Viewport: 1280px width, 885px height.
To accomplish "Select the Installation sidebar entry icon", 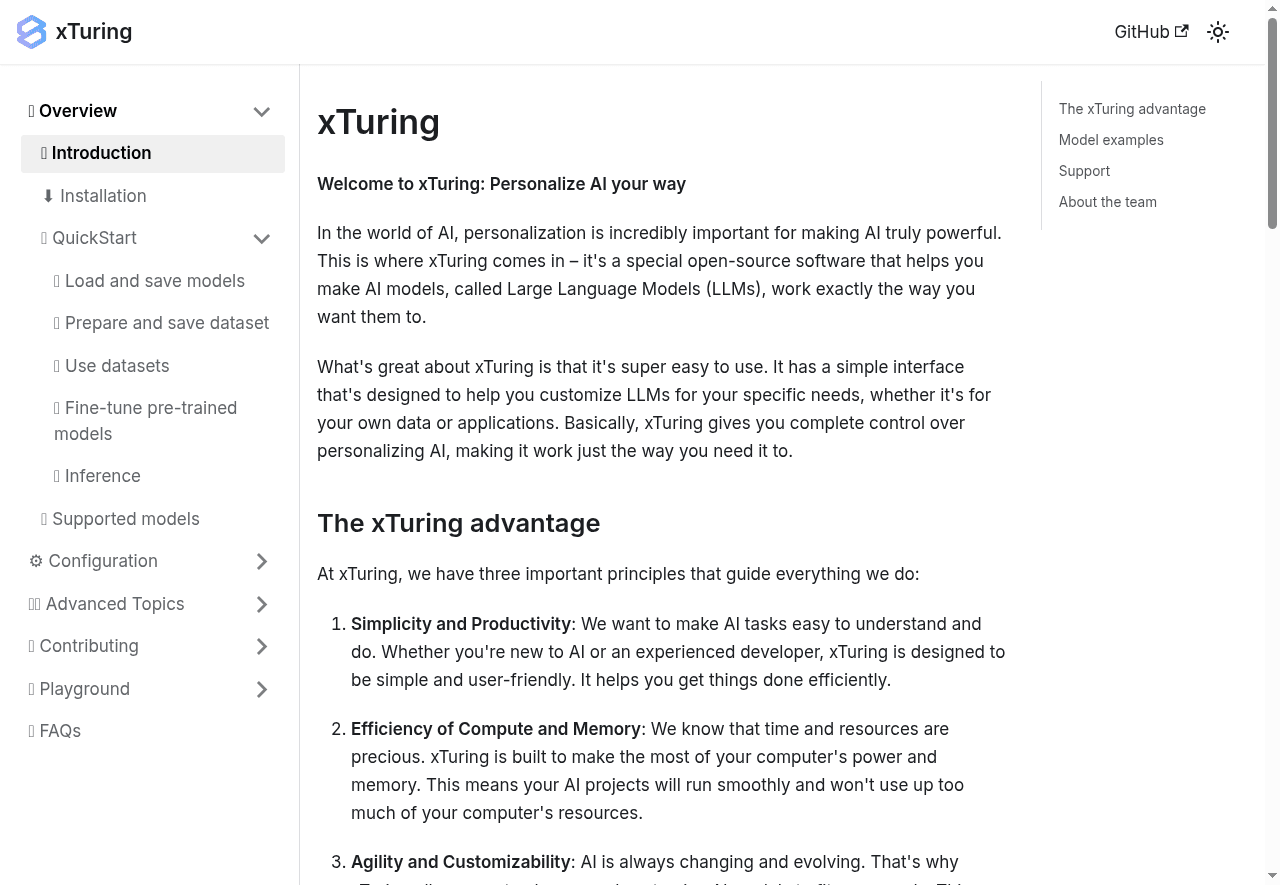I will [x=48, y=196].
